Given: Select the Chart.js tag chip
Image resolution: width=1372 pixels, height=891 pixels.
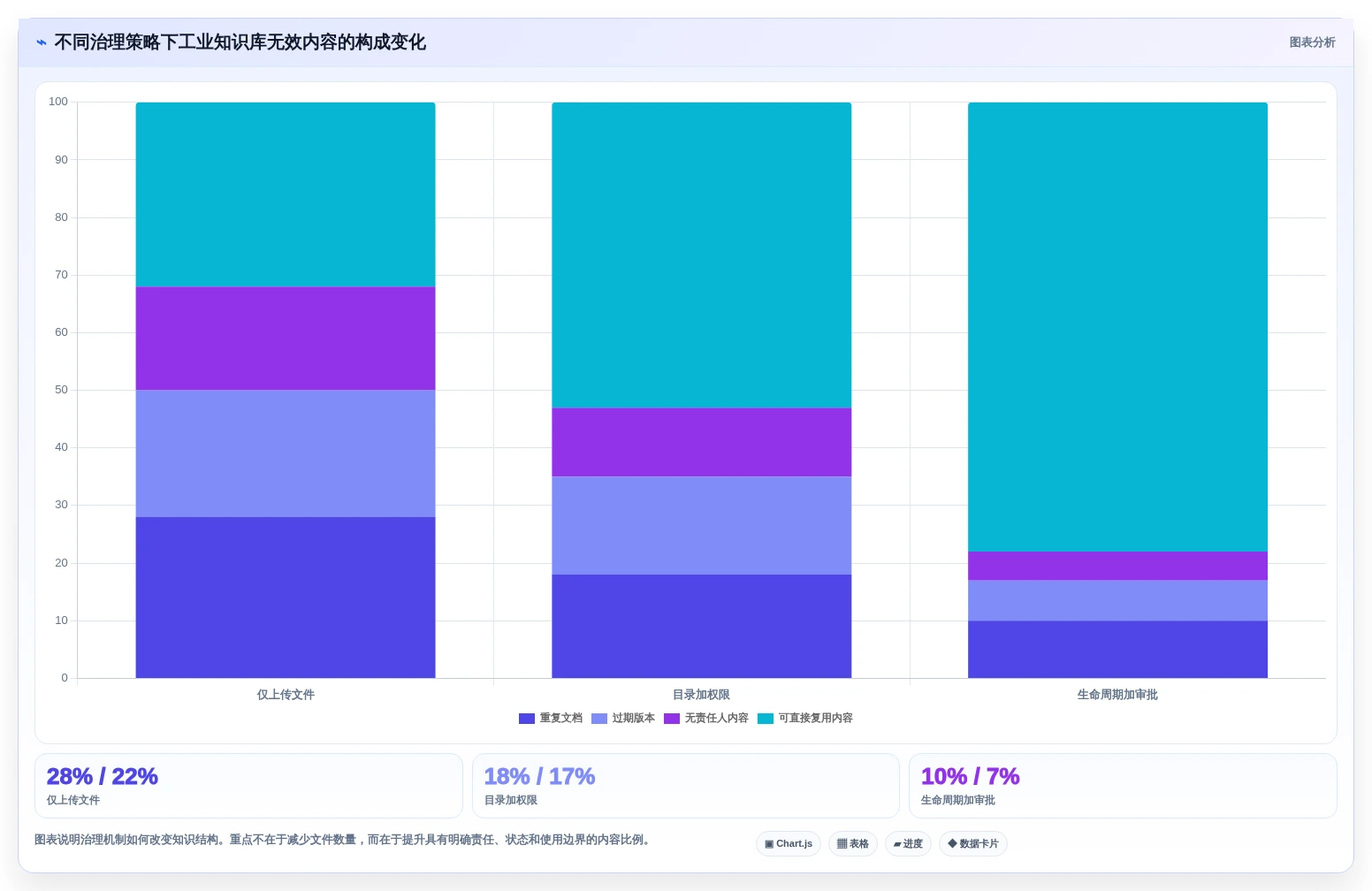Looking at the screenshot, I should 789,844.
